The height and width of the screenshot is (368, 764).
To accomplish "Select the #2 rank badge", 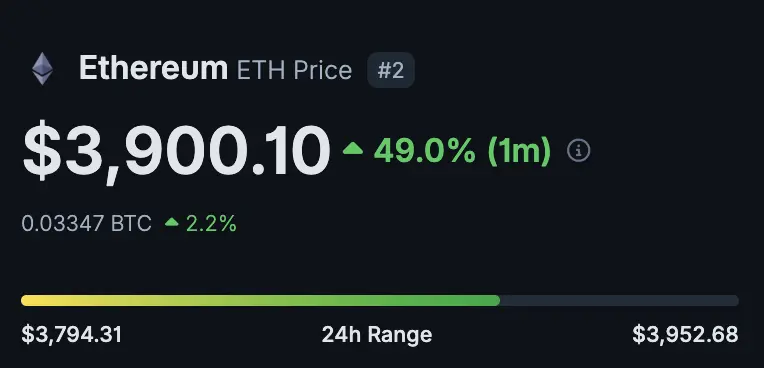I will click(391, 70).
